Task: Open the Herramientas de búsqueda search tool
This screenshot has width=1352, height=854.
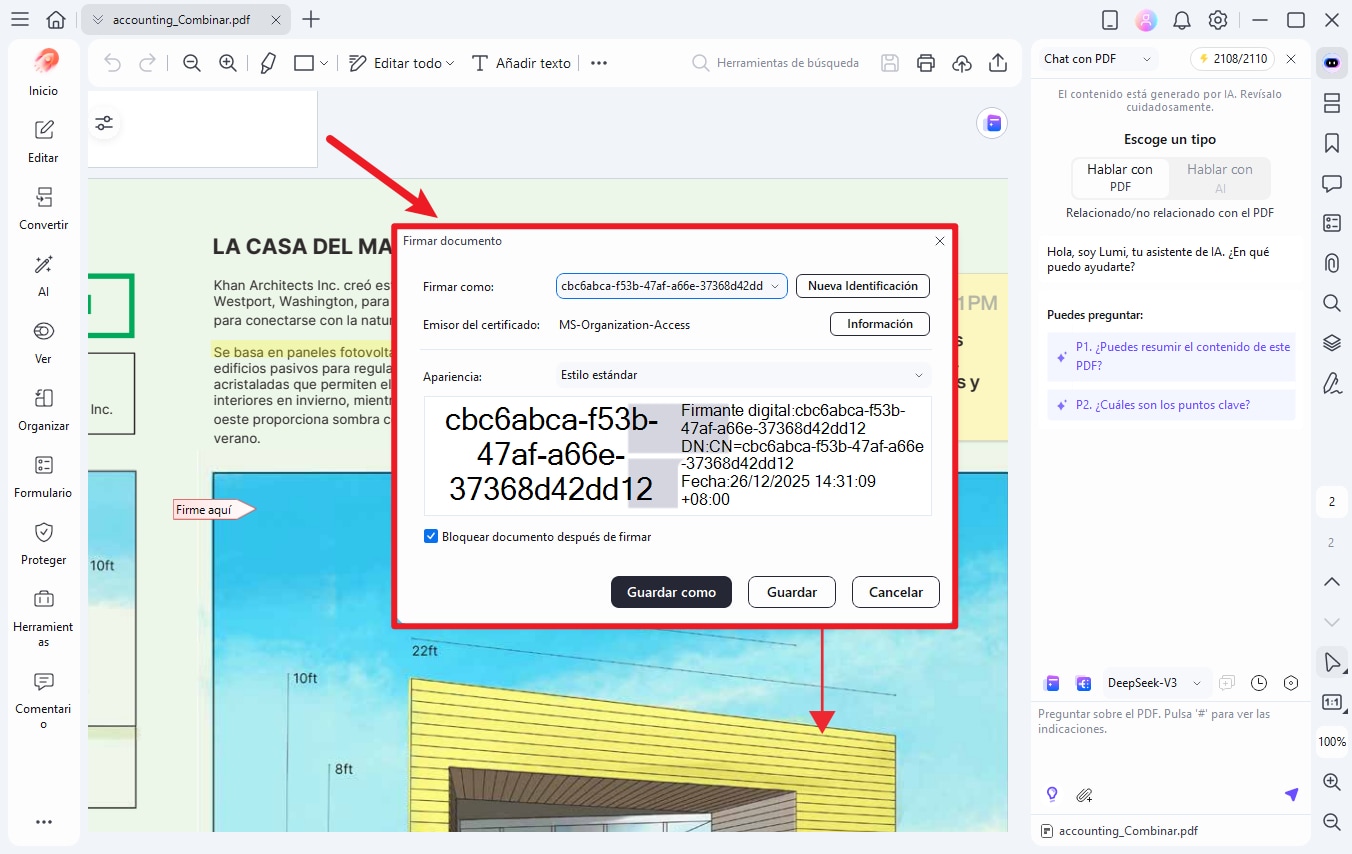Action: pyautogui.click(x=775, y=62)
